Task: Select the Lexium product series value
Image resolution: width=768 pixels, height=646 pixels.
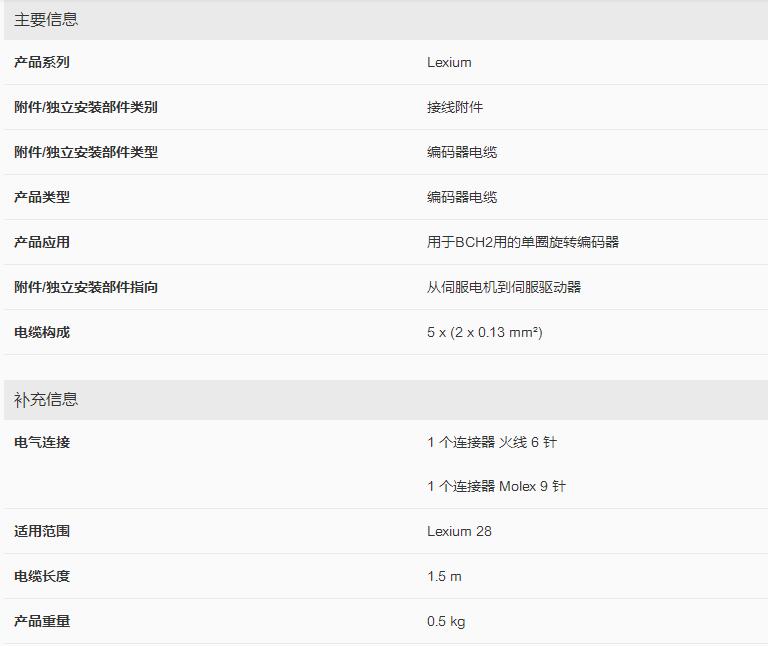Action: (449, 62)
